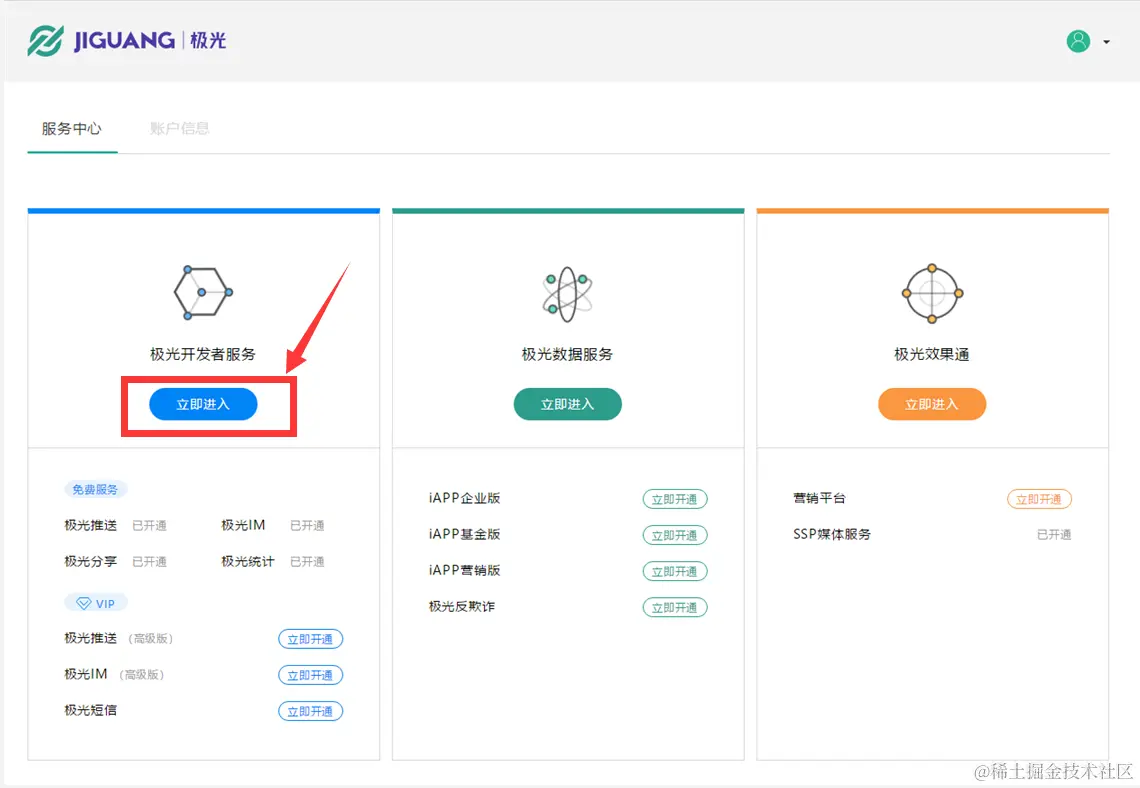The height and width of the screenshot is (788, 1140).
Task: Click 立即开通 for 极光反欺诈
Action: [x=675, y=608]
